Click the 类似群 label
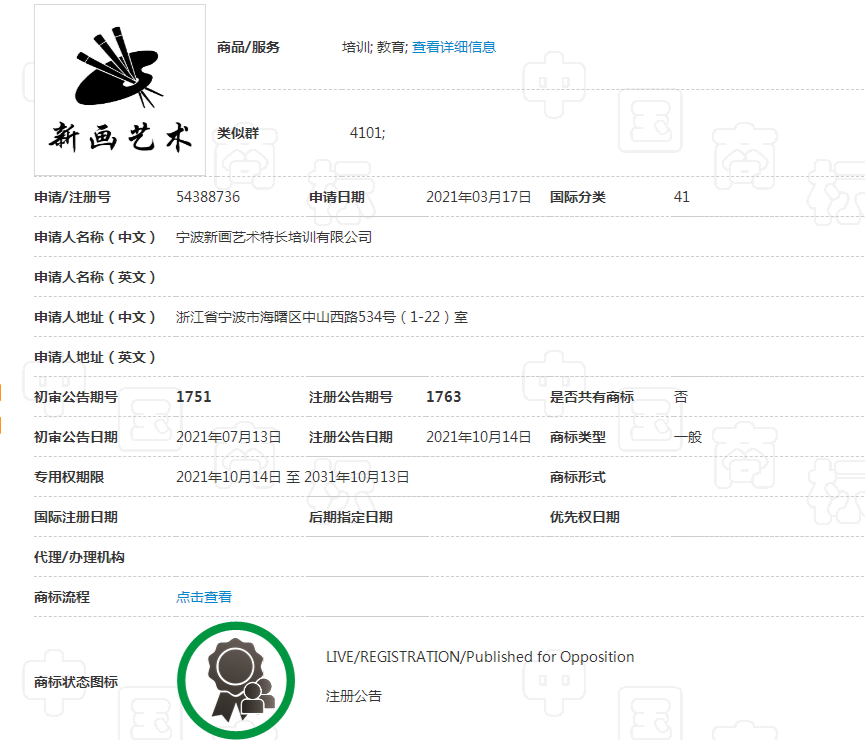 [x=238, y=133]
